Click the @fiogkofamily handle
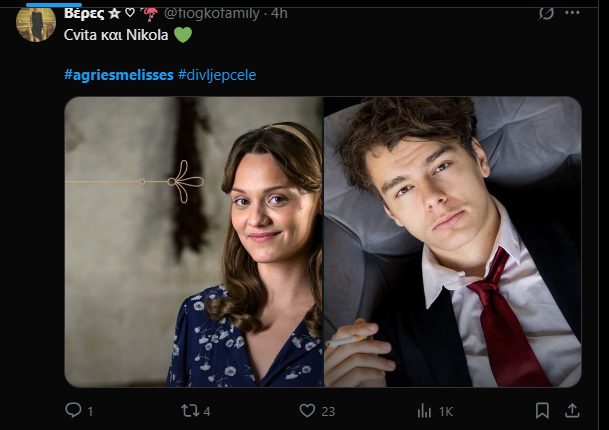609x430 pixels. [214, 13]
